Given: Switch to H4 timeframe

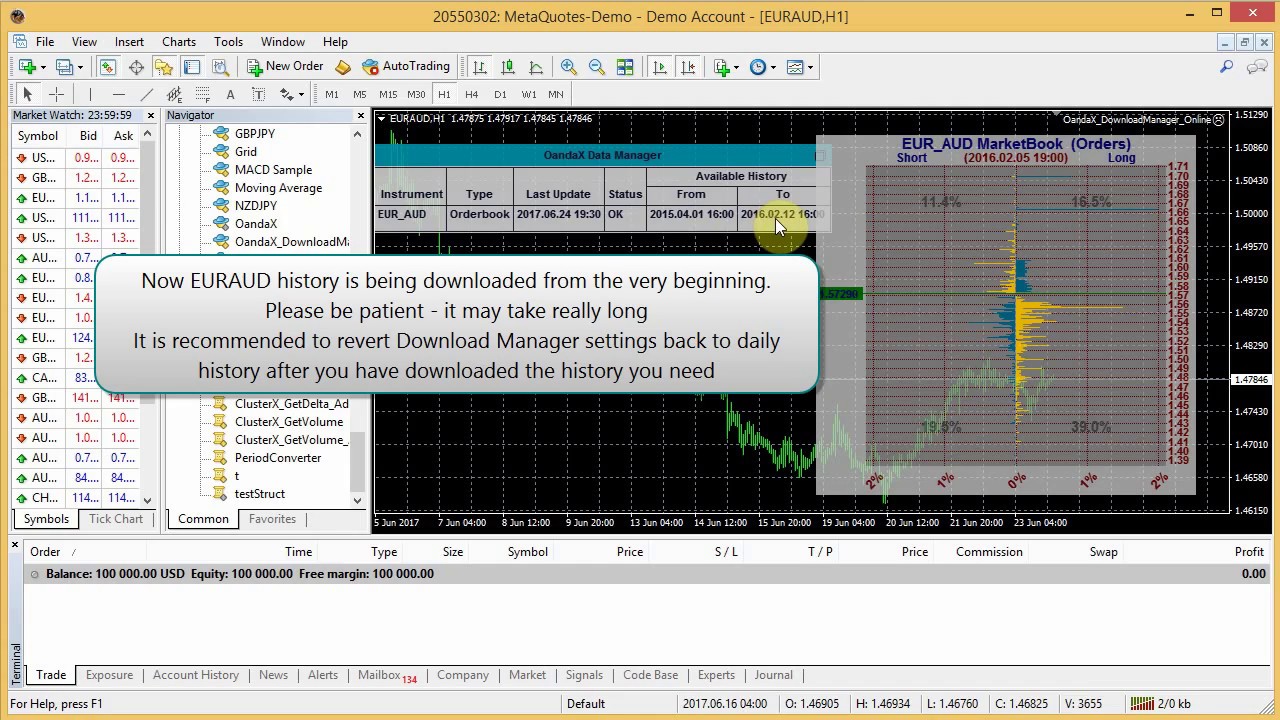Looking at the screenshot, I should (x=472, y=94).
